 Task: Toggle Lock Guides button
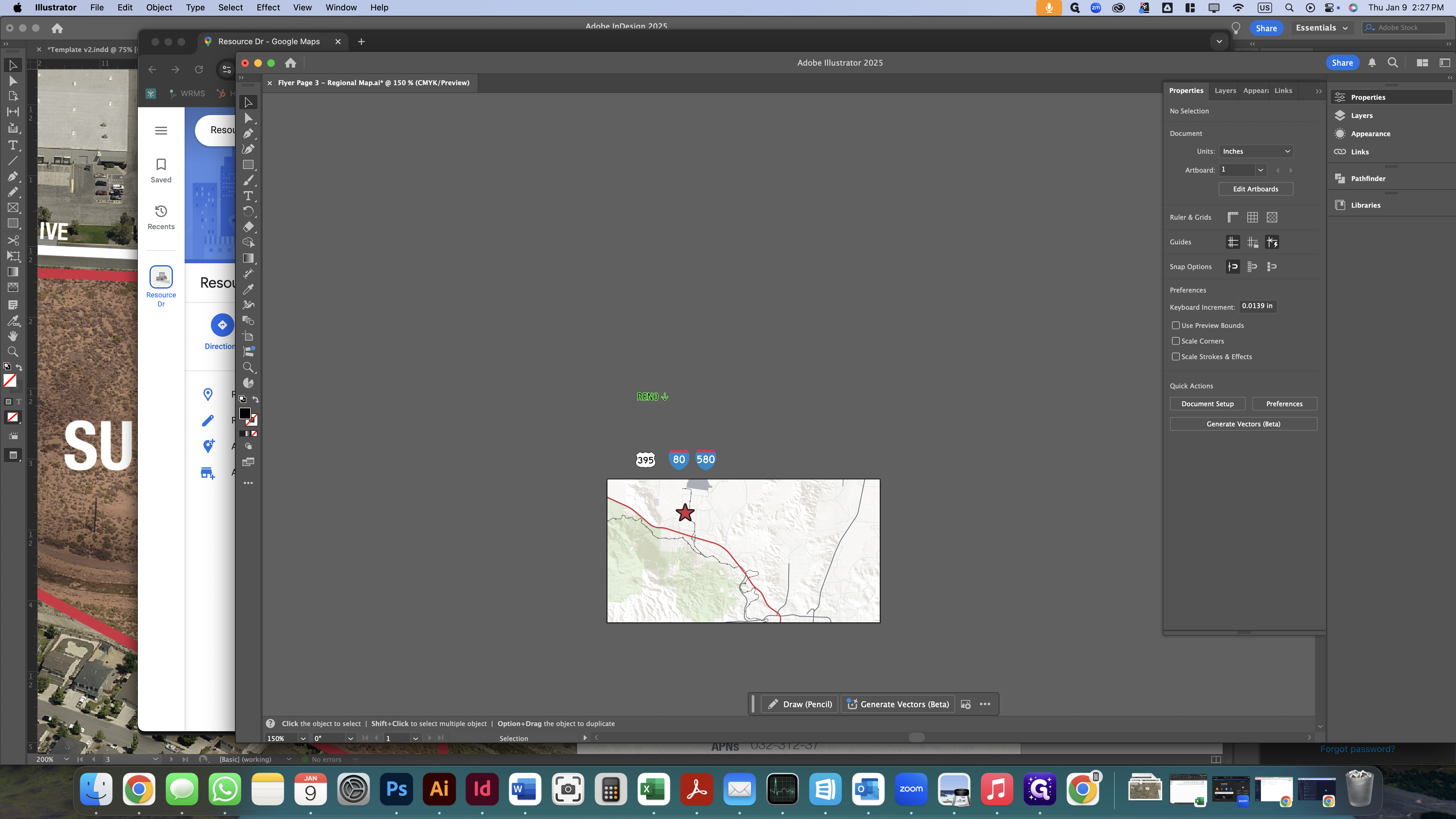tap(1253, 242)
